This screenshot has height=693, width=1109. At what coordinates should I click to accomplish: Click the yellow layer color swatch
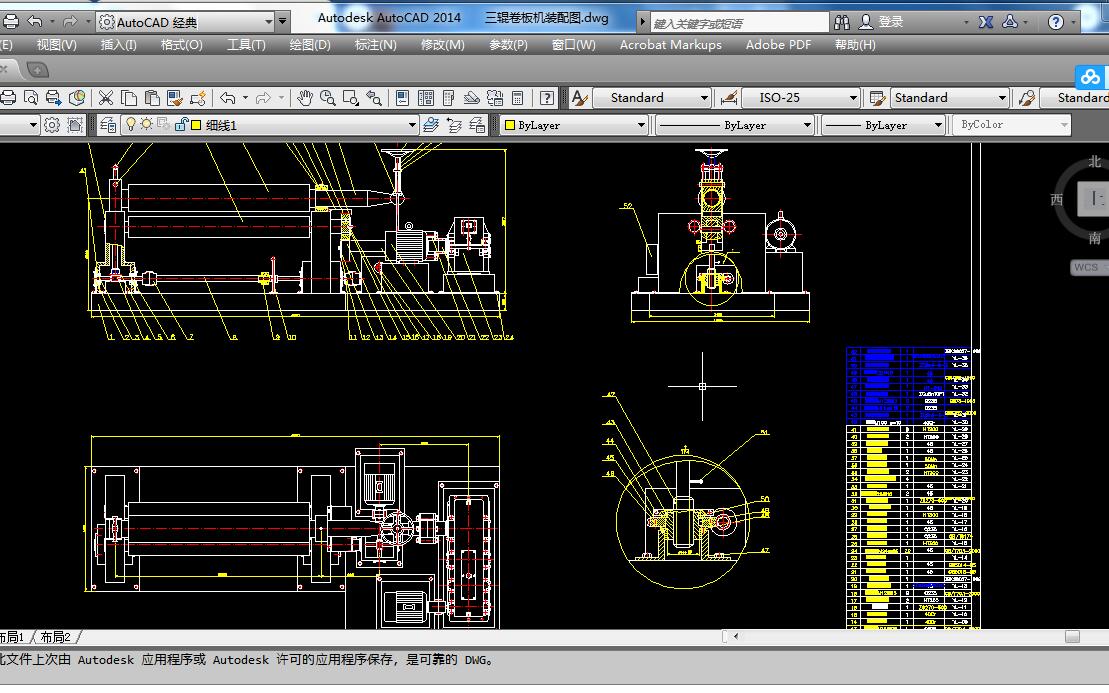click(196, 125)
